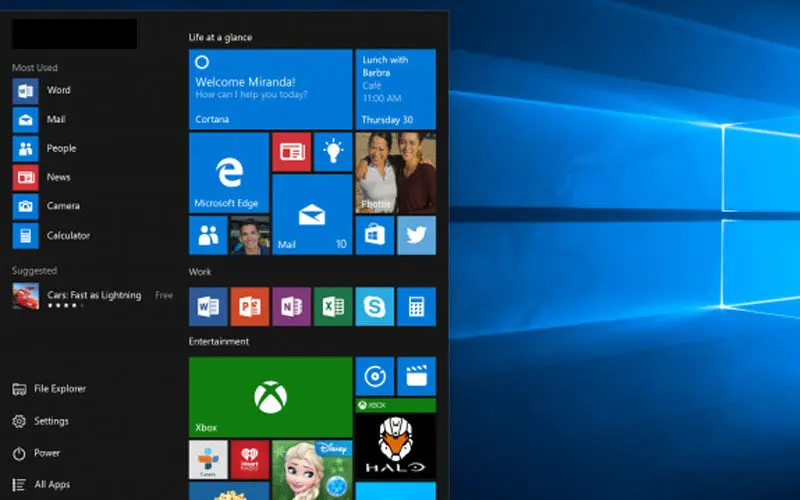Launch the Microsoft Edge tile
The image size is (800, 500).
coord(229,172)
